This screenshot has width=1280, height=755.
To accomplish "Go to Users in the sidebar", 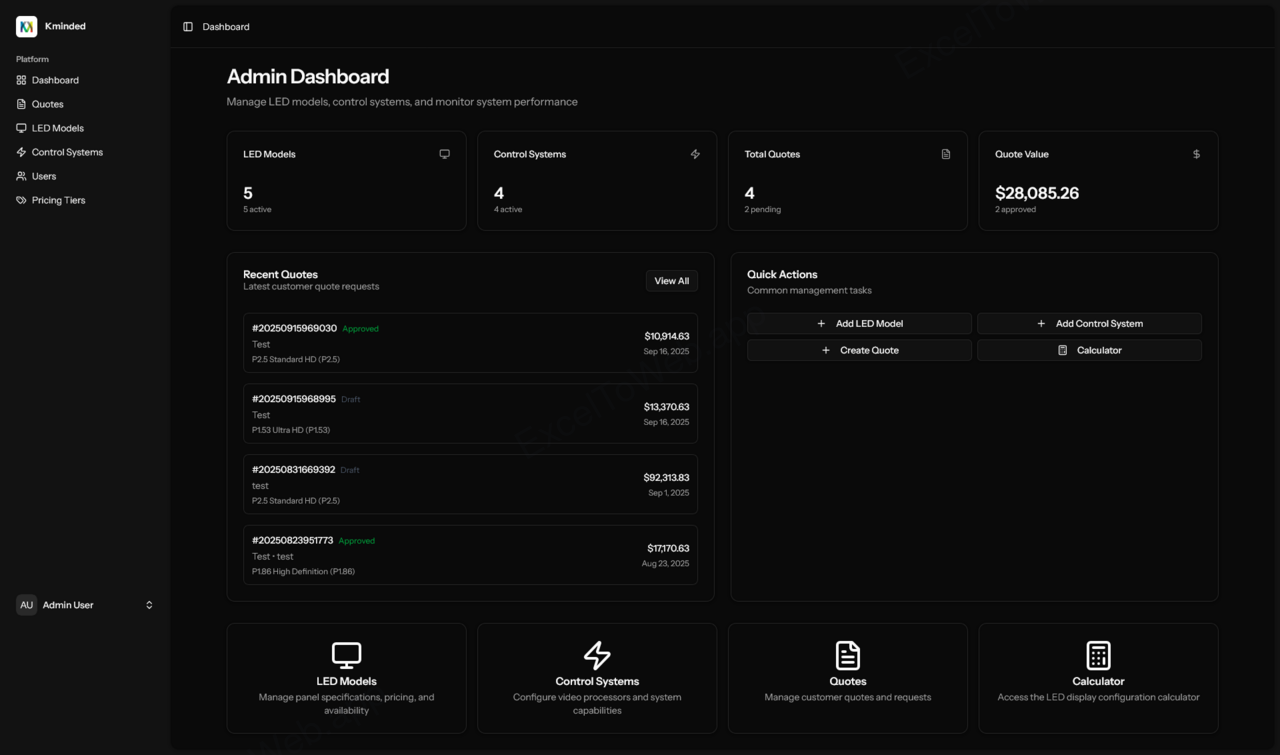I will (x=43, y=176).
